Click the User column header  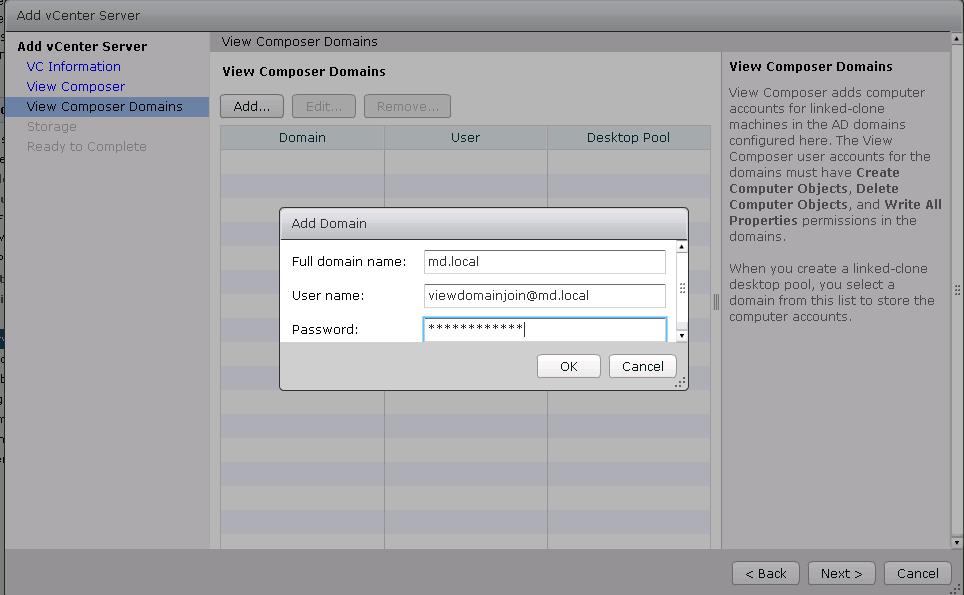click(465, 138)
